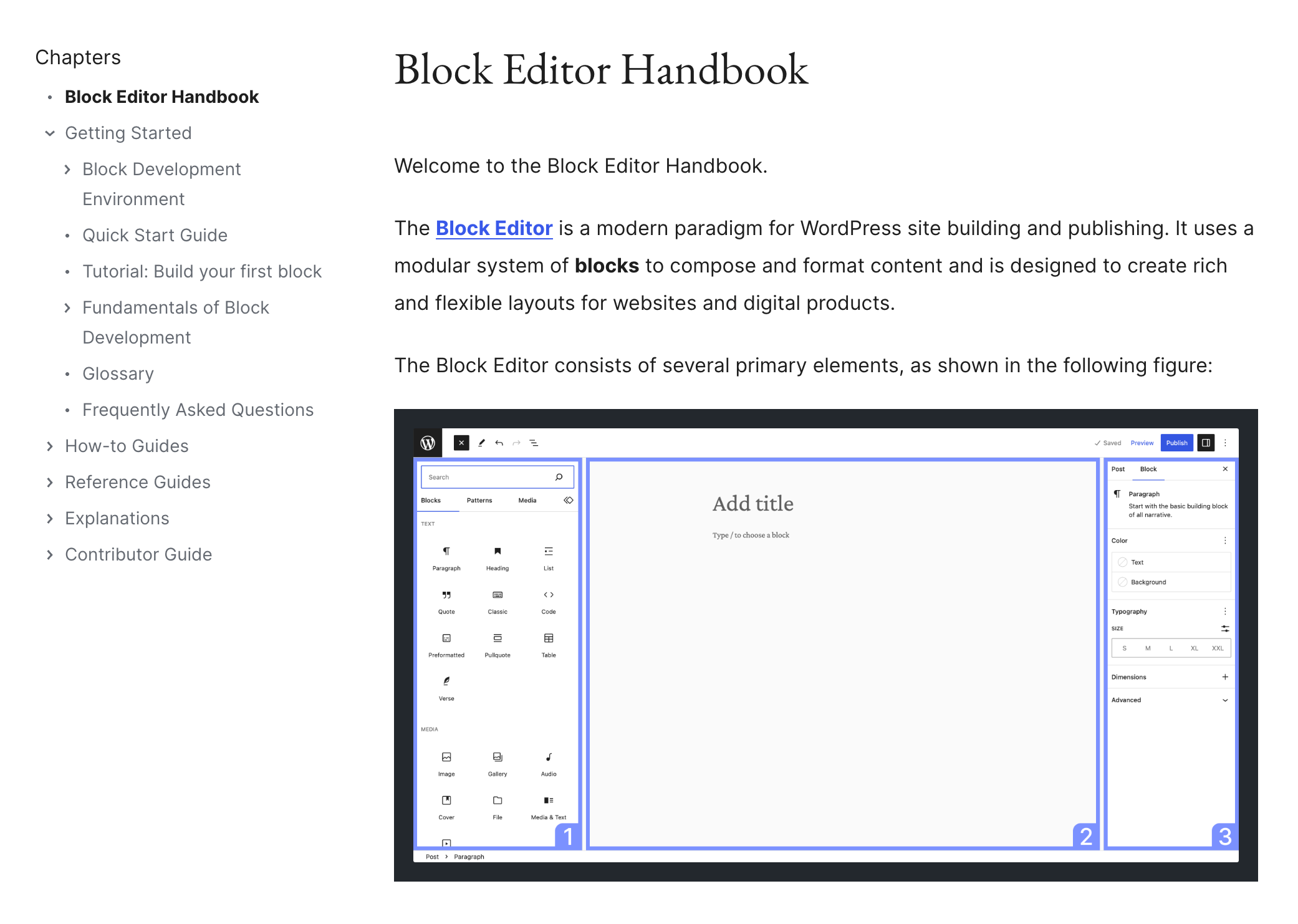
Task: Click the Gallery block icon
Action: 498,757
